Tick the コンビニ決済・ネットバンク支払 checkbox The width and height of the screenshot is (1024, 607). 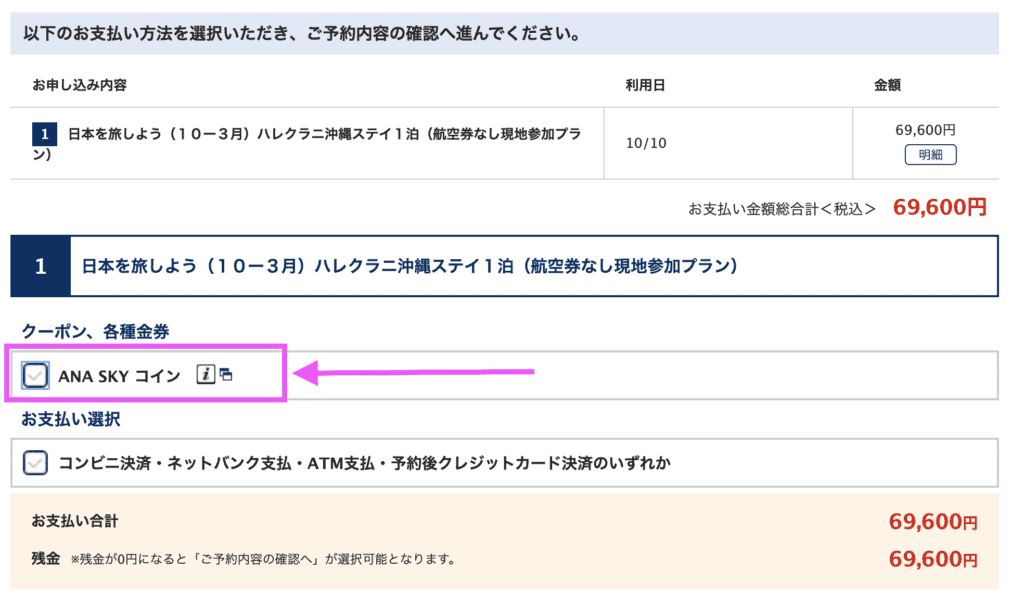(35, 462)
